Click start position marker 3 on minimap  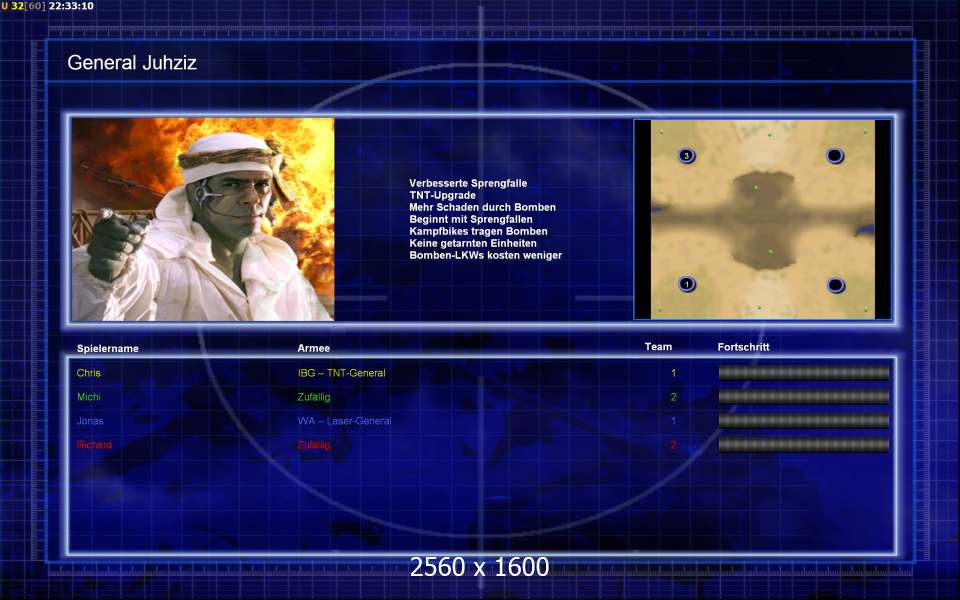tap(687, 156)
